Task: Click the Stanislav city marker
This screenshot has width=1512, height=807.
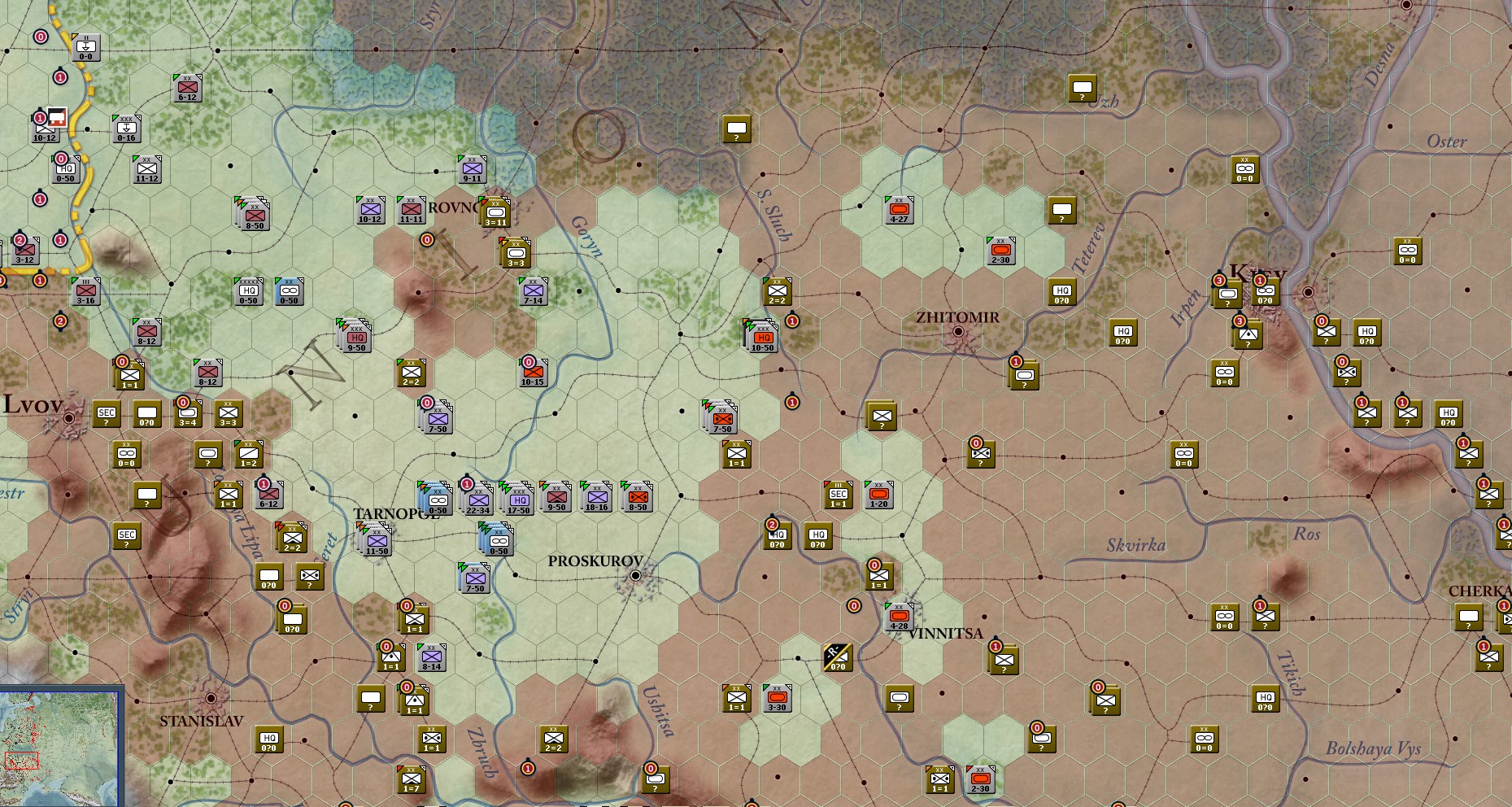Action: coord(211,698)
